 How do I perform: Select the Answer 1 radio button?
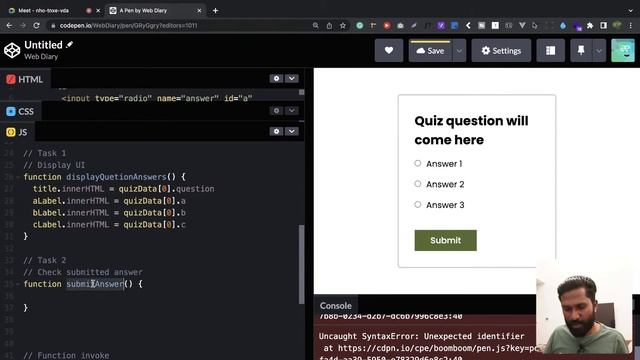click(x=418, y=163)
